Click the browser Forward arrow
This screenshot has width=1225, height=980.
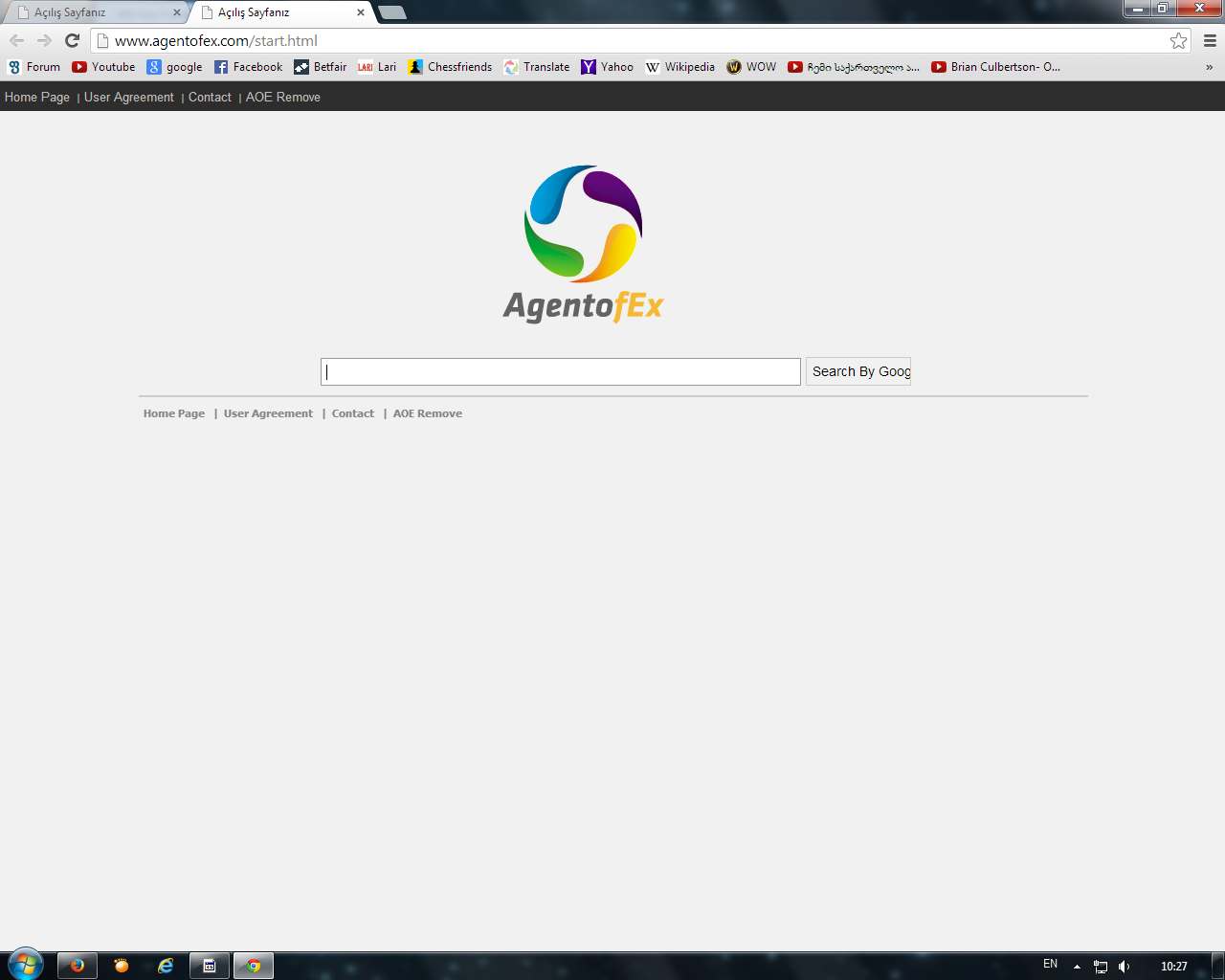(x=44, y=40)
